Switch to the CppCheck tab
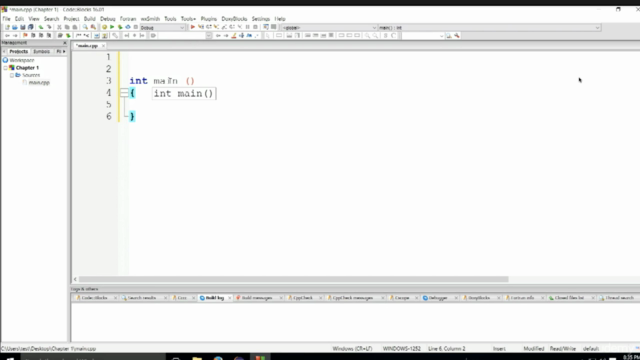This screenshot has height=360, width=640. (x=303, y=298)
